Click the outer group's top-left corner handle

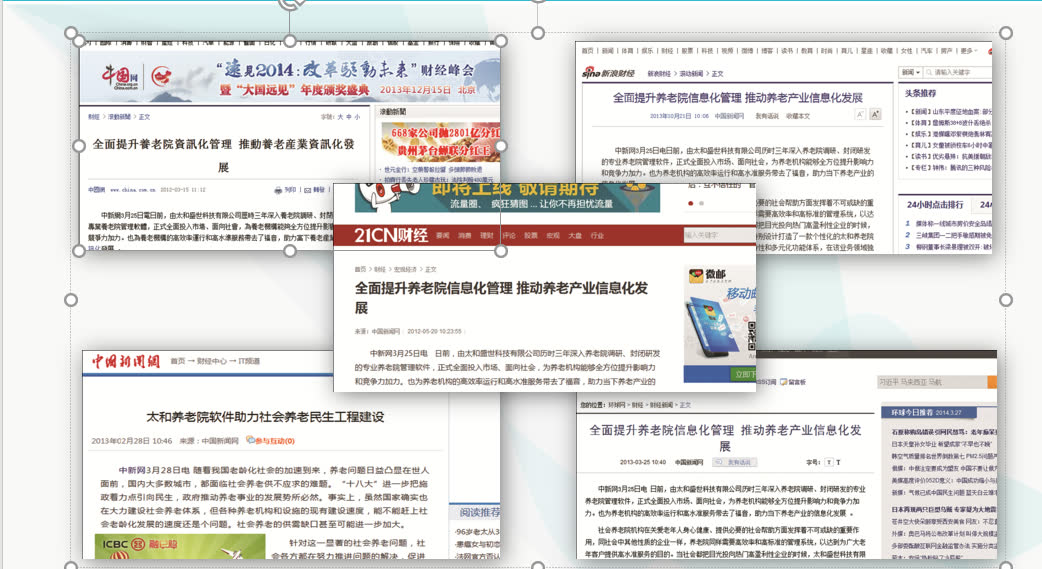click(x=71, y=33)
